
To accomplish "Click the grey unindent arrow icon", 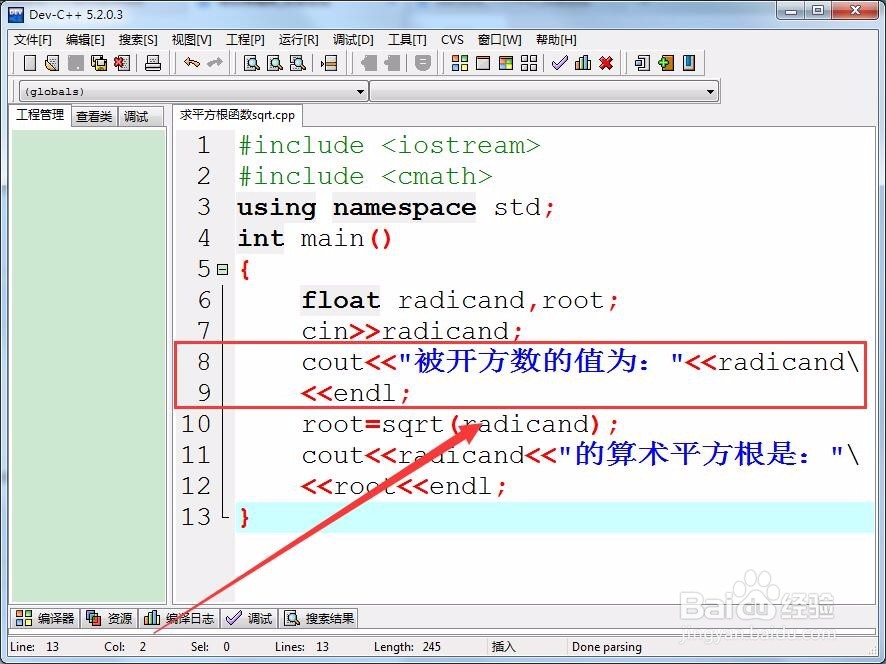I will click(x=368, y=63).
